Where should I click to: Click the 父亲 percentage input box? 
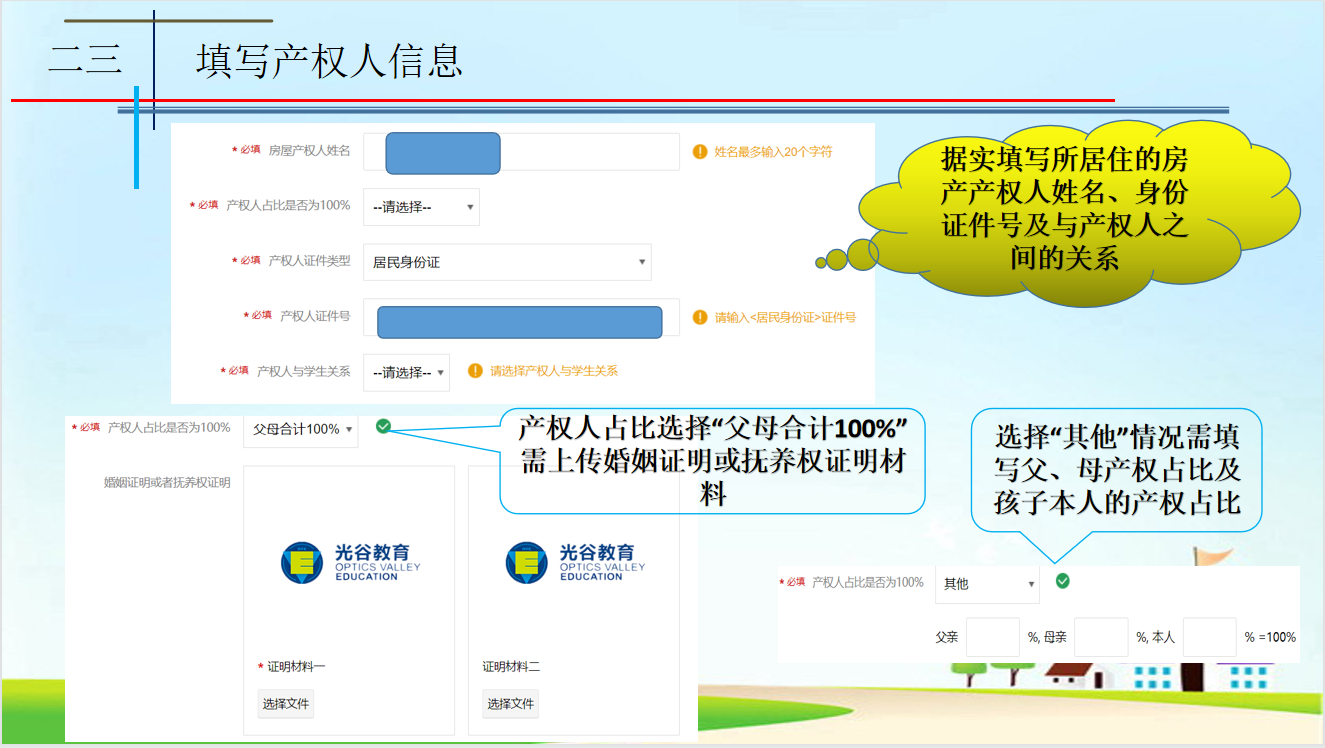tap(993, 637)
